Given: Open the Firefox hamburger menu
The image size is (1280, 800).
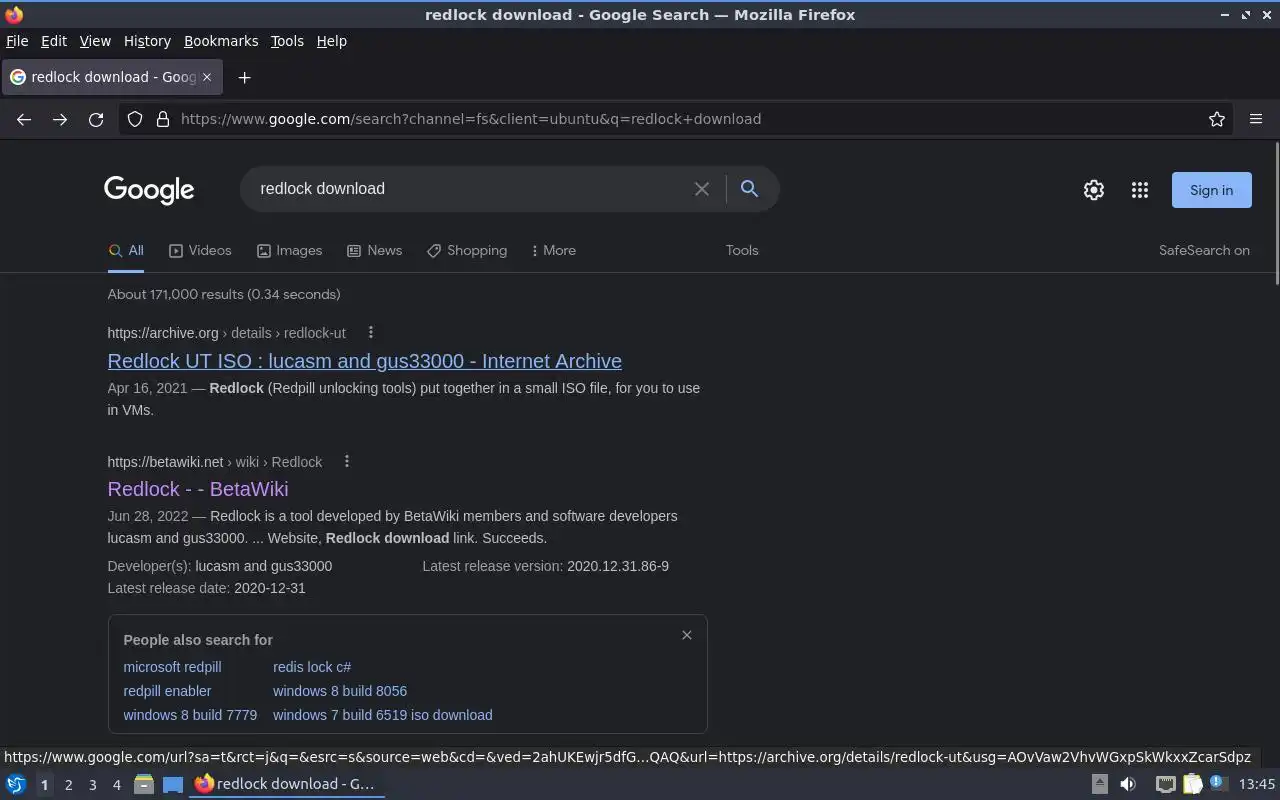Looking at the screenshot, I should (1256, 119).
